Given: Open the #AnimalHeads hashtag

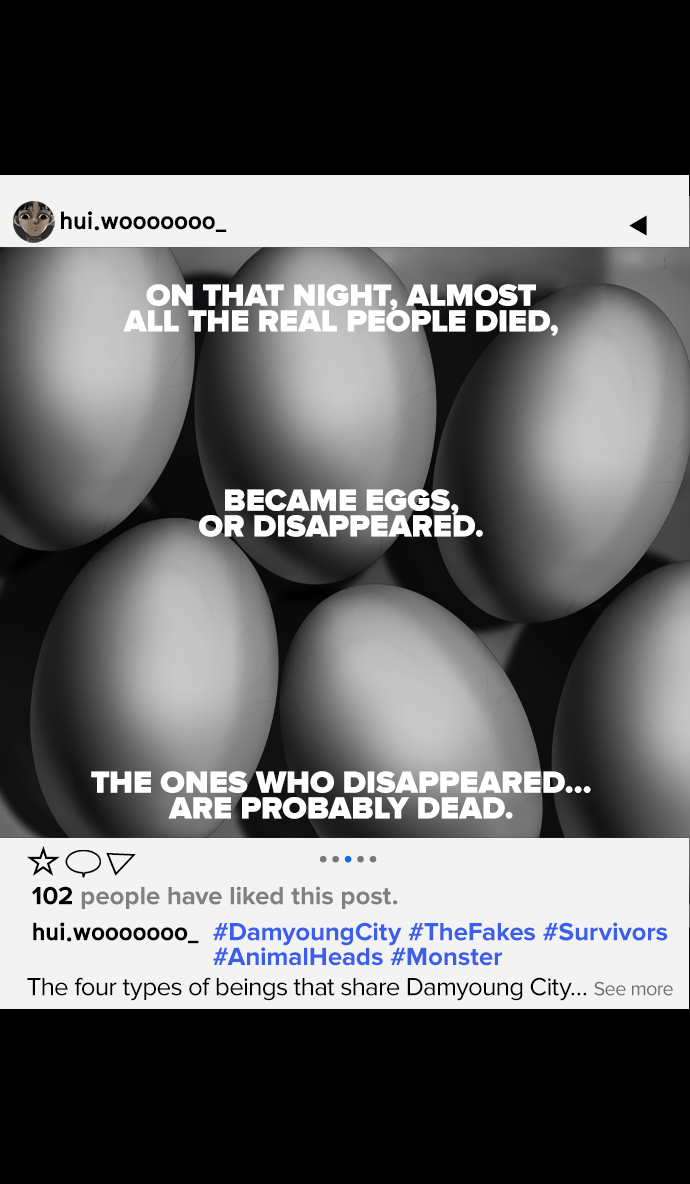Looking at the screenshot, I should (298, 957).
